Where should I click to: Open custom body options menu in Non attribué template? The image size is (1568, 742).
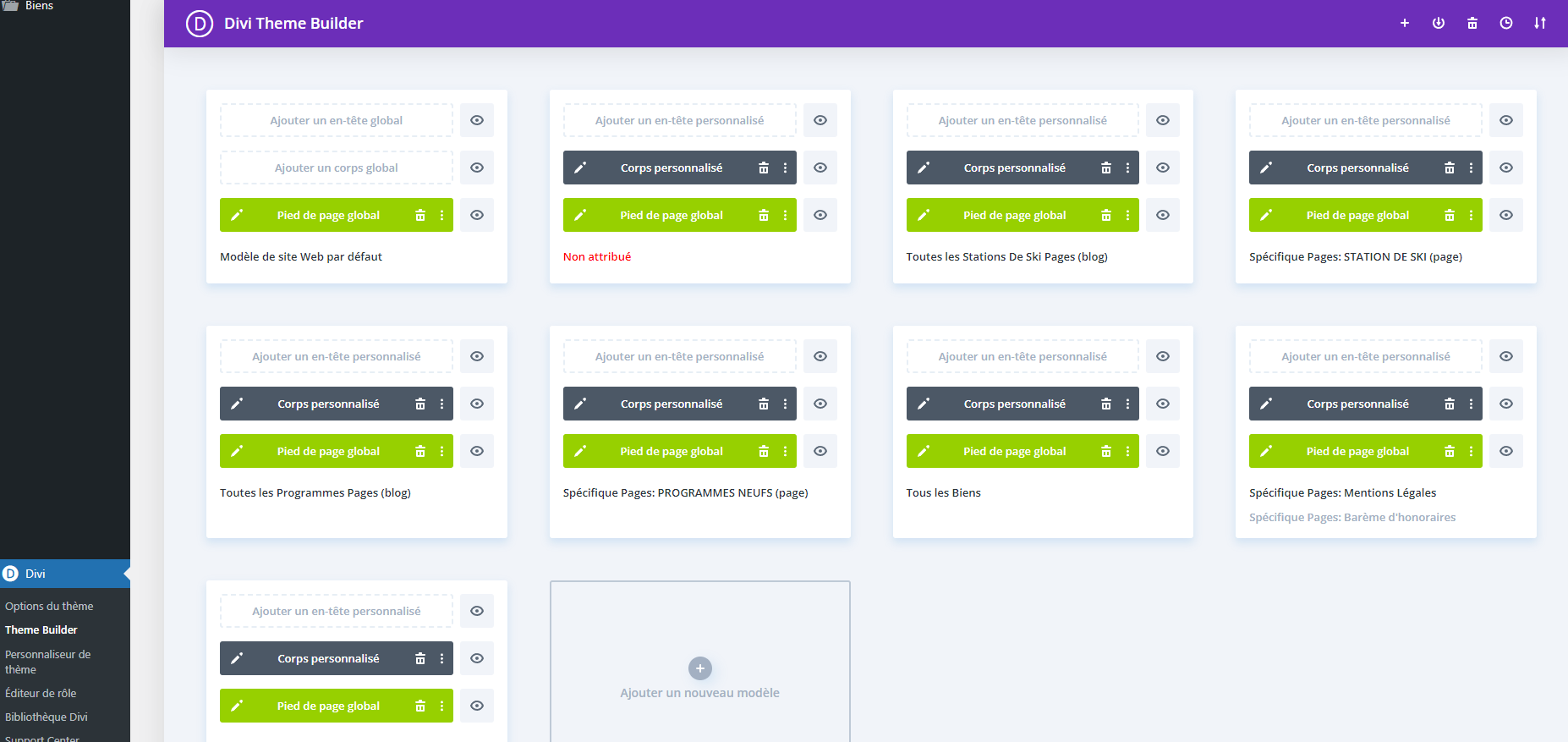(785, 168)
